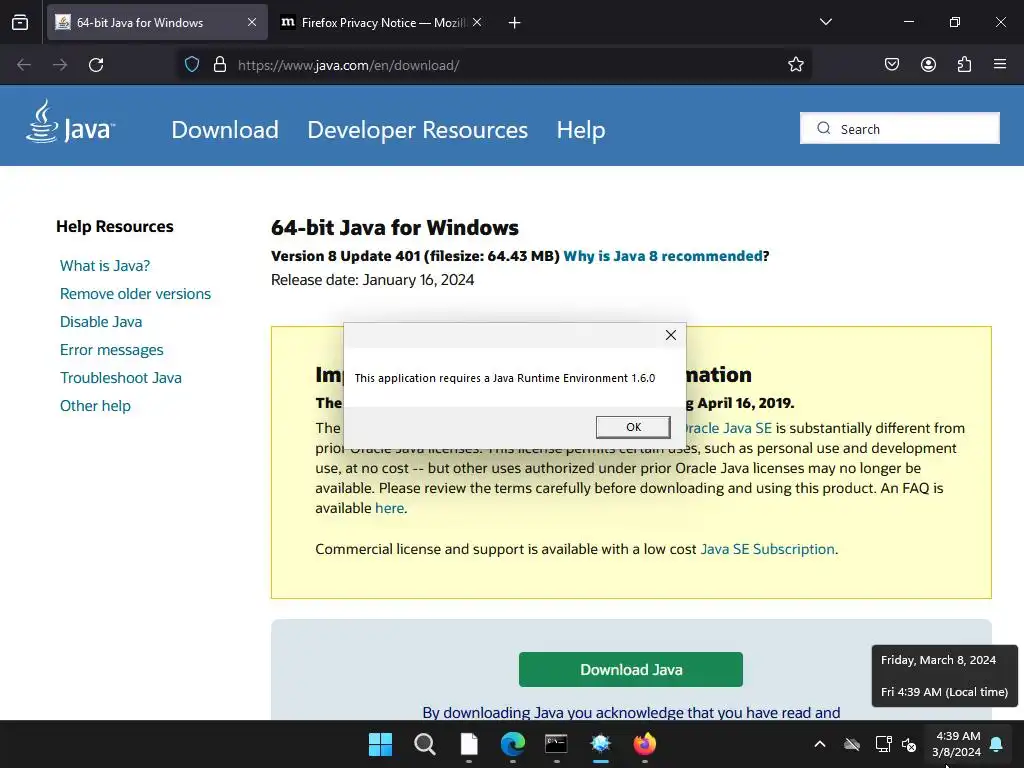Open taskbar Search icon
This screenshot has height=768, width=1024.
coord(424,744)
